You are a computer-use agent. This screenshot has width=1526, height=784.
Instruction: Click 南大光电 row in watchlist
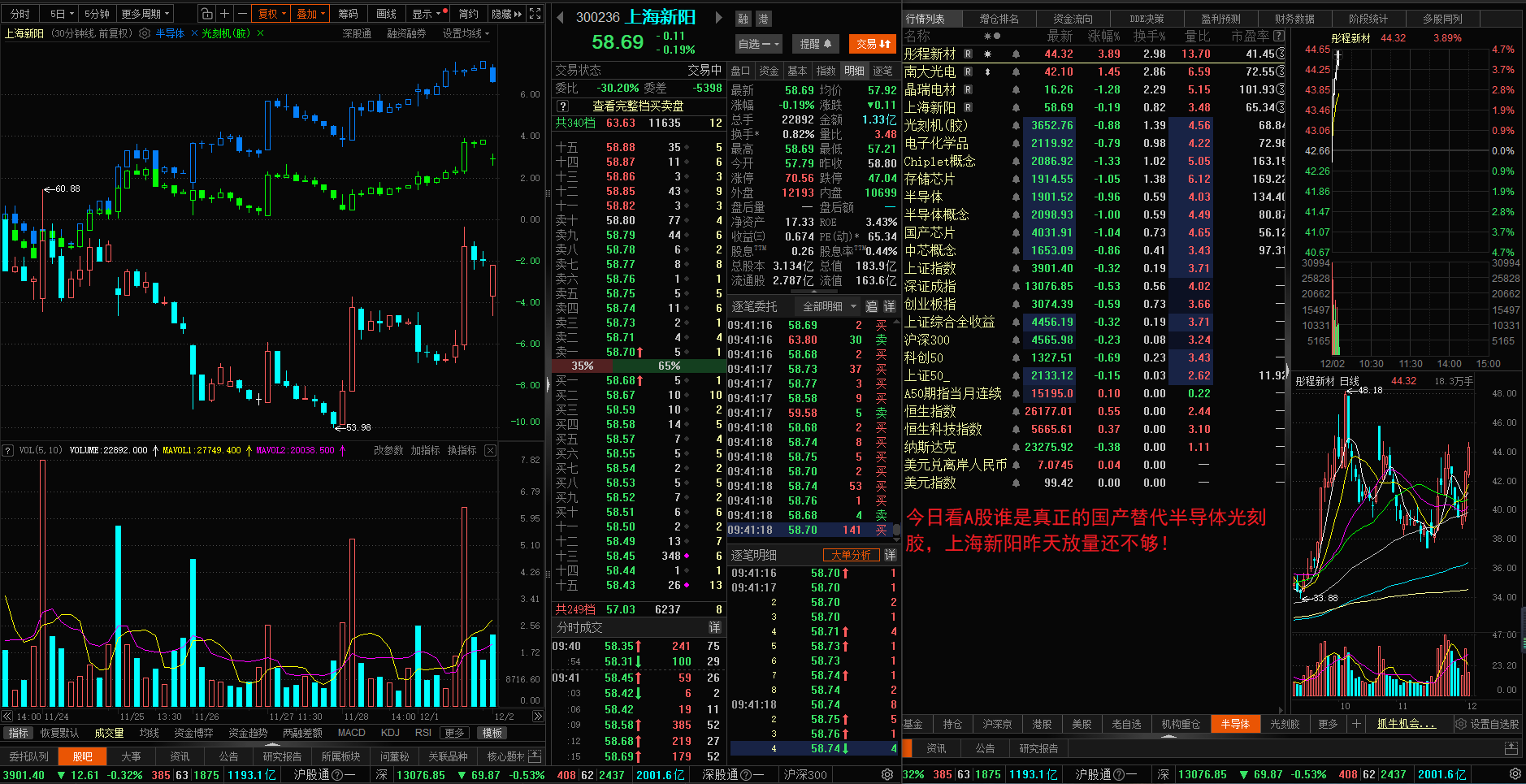tap(1095, 71)
